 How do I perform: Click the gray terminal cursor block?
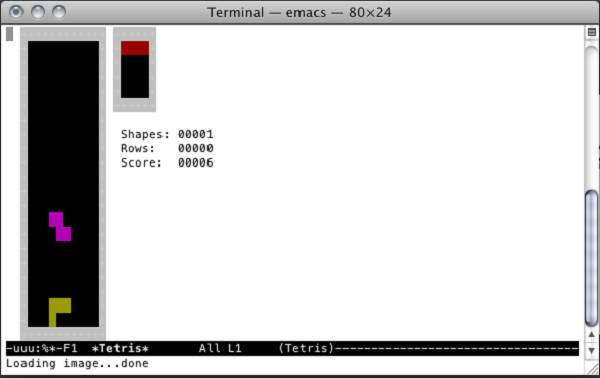click(10, 34)
